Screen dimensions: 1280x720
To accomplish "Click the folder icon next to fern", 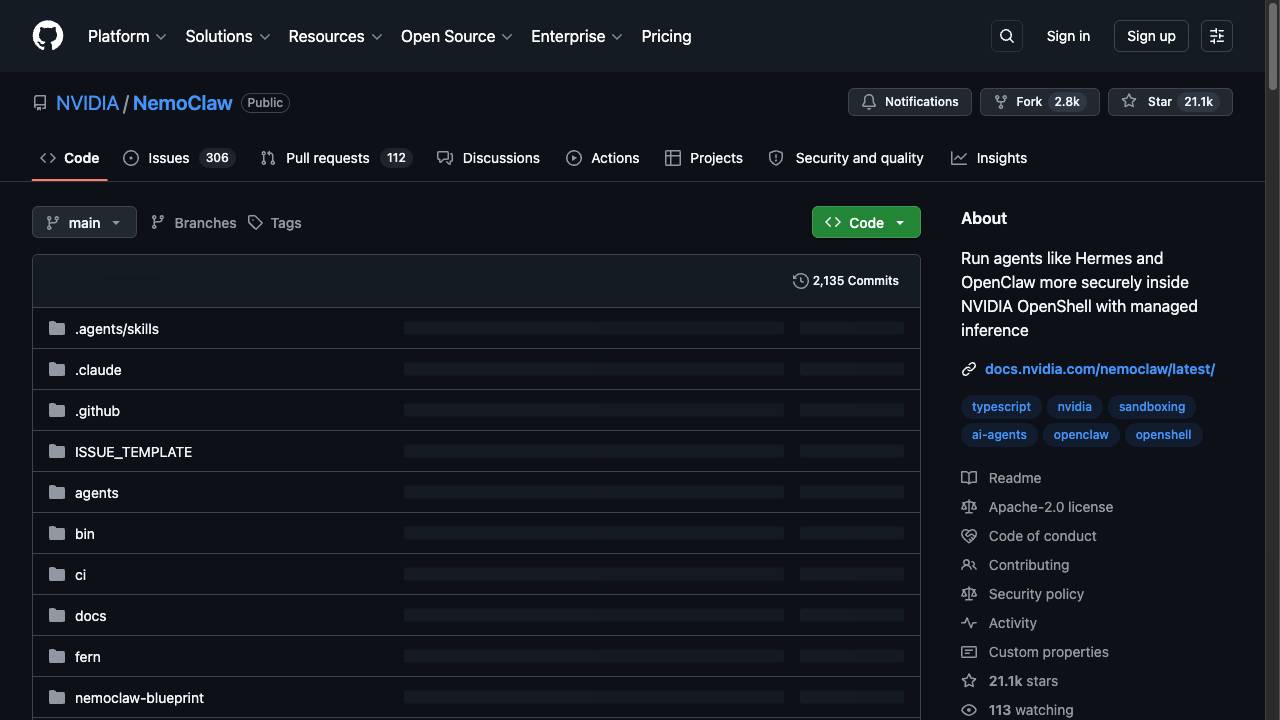I will pos(57,656).
